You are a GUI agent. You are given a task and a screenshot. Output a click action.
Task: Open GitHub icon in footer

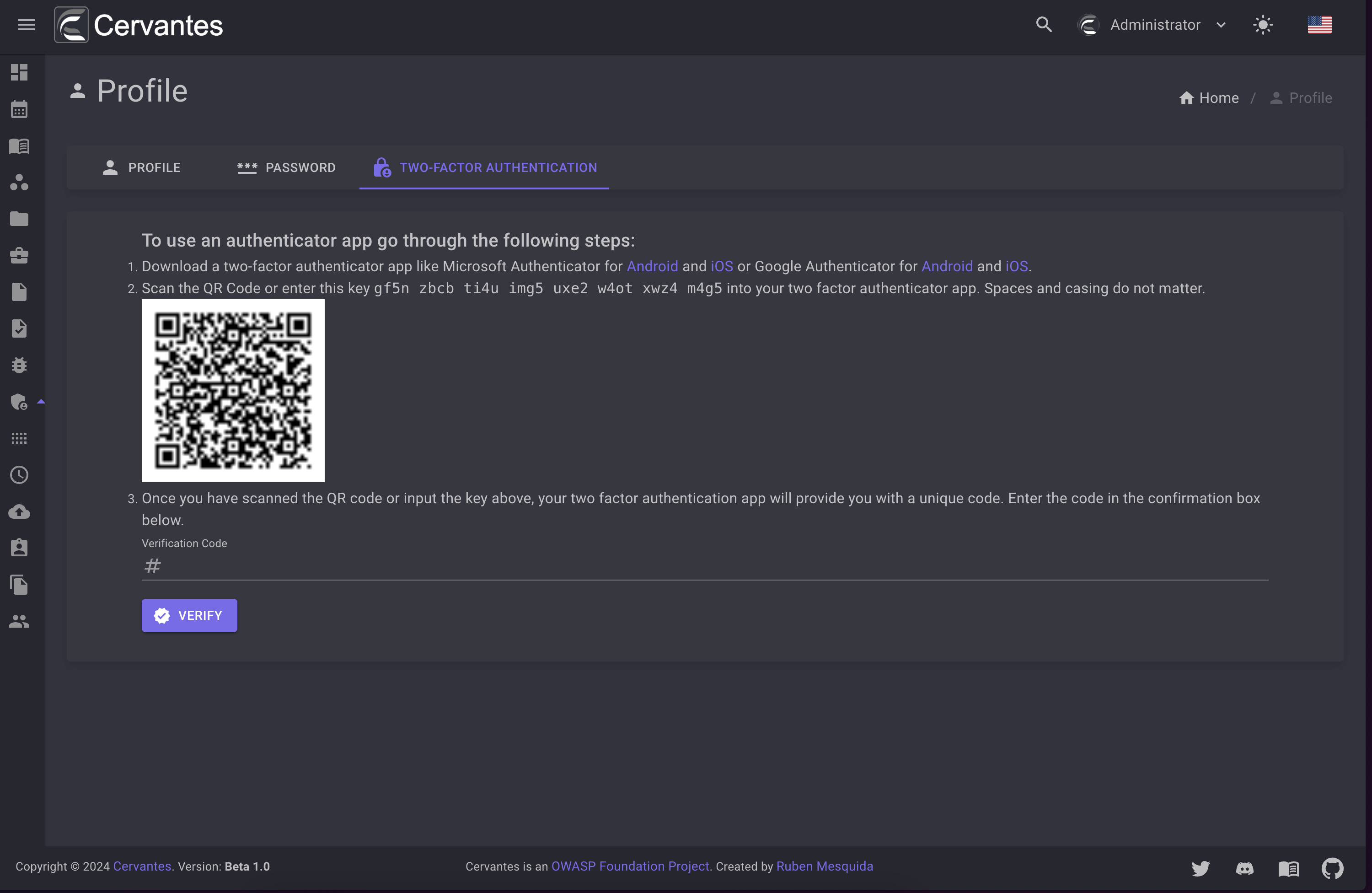click(1332, 868)
